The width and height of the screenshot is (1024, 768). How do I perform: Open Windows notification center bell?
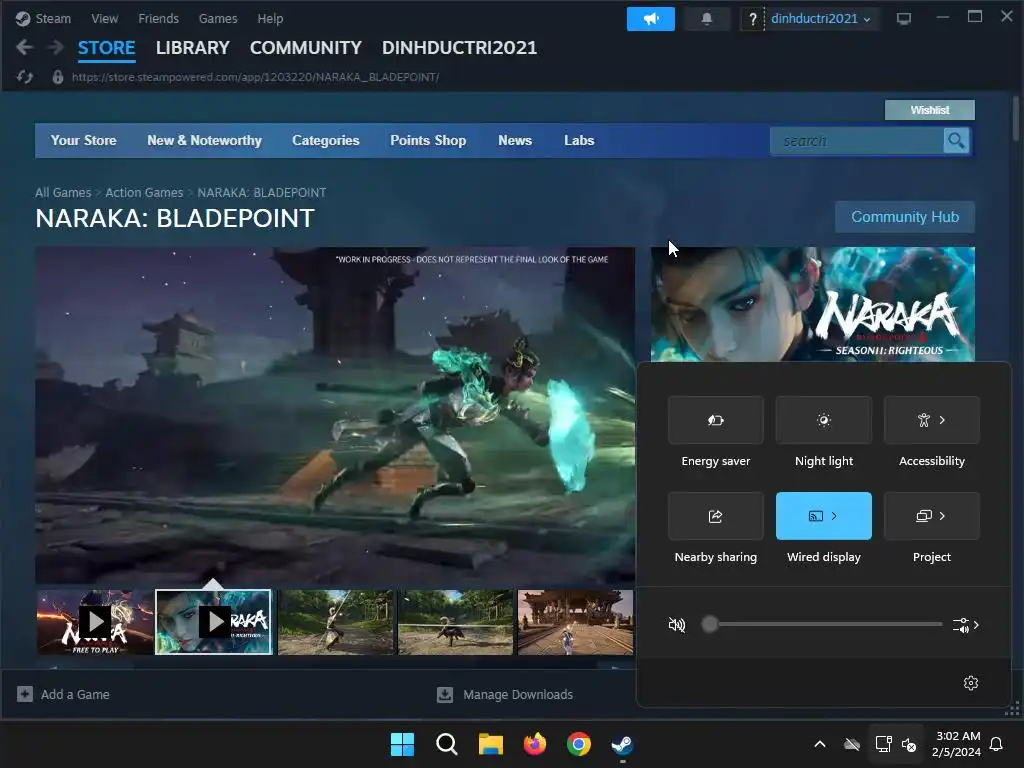tap(996, 744)
